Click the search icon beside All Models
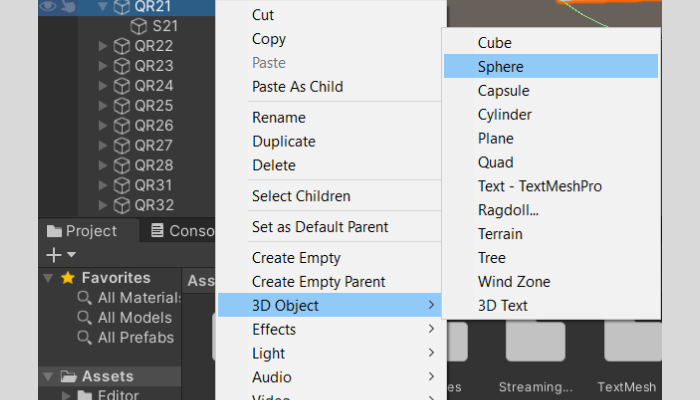Screen dimensions: 700x400 (x=85, y=318)
